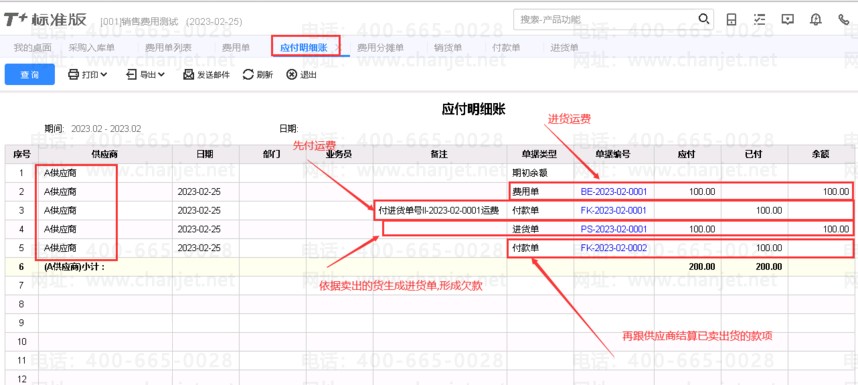
Task: Click the 应付 column header
Action: click(x=687, y=154)
